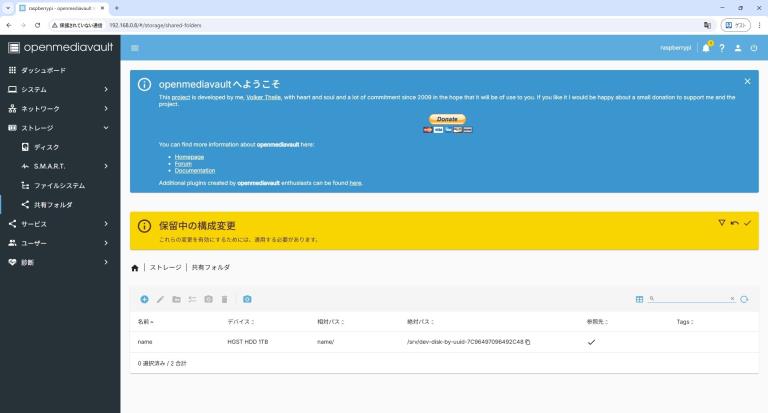Click the delete trash icon in toolbar
The height and width of the screenshot is (413, 768).
[224, 299]
